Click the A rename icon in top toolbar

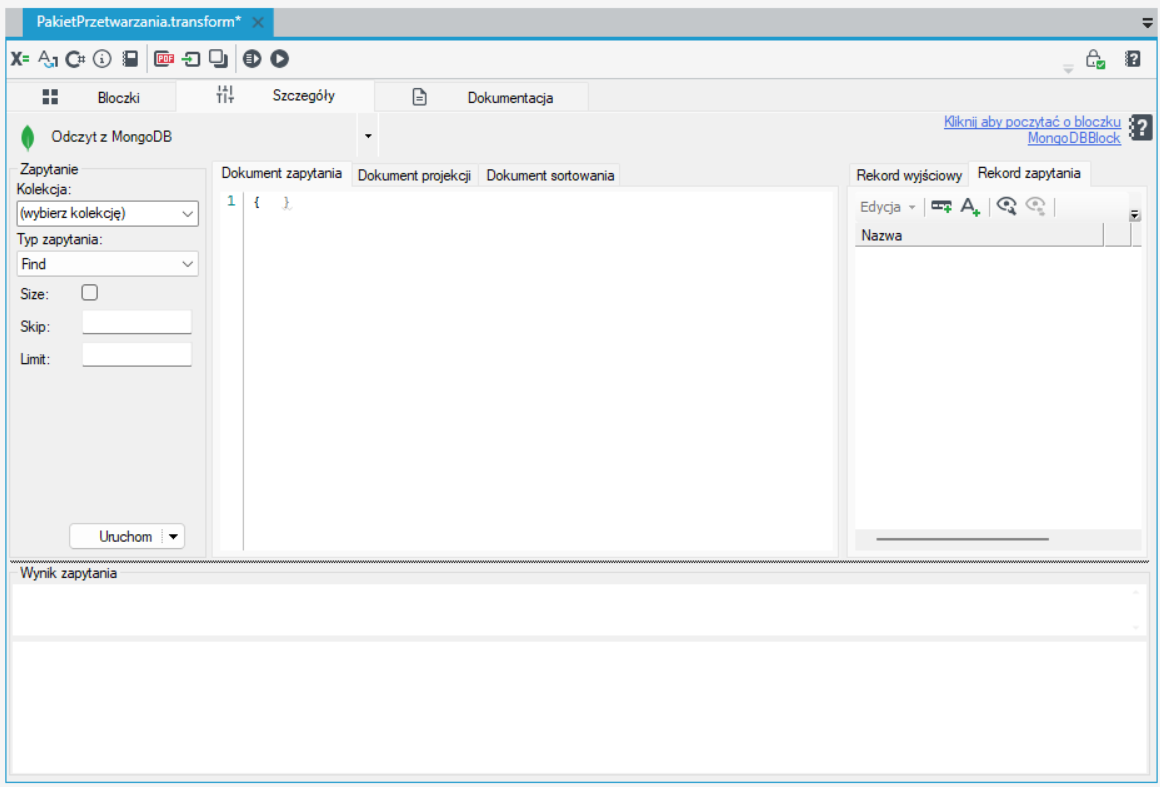click(47, 59)
